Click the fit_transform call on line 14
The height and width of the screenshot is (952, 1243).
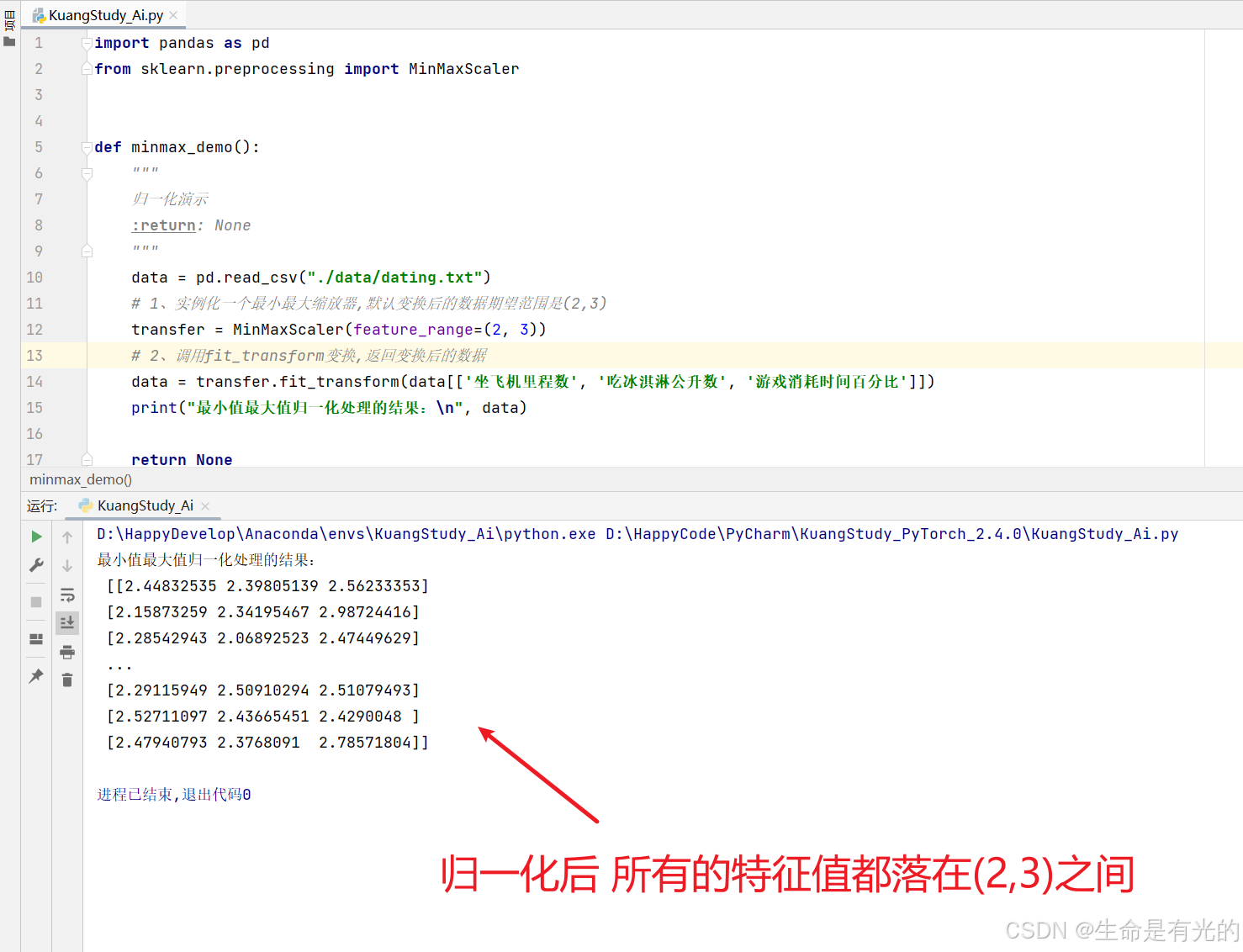[x=340, y=382]
